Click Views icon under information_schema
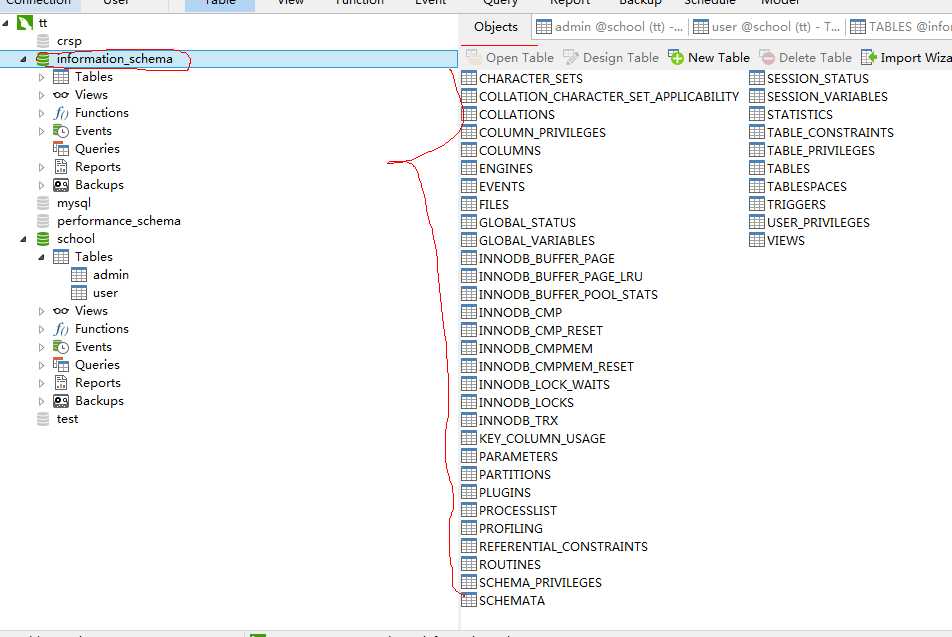Viewport: 952px width, 637px height. click(61, 95)
